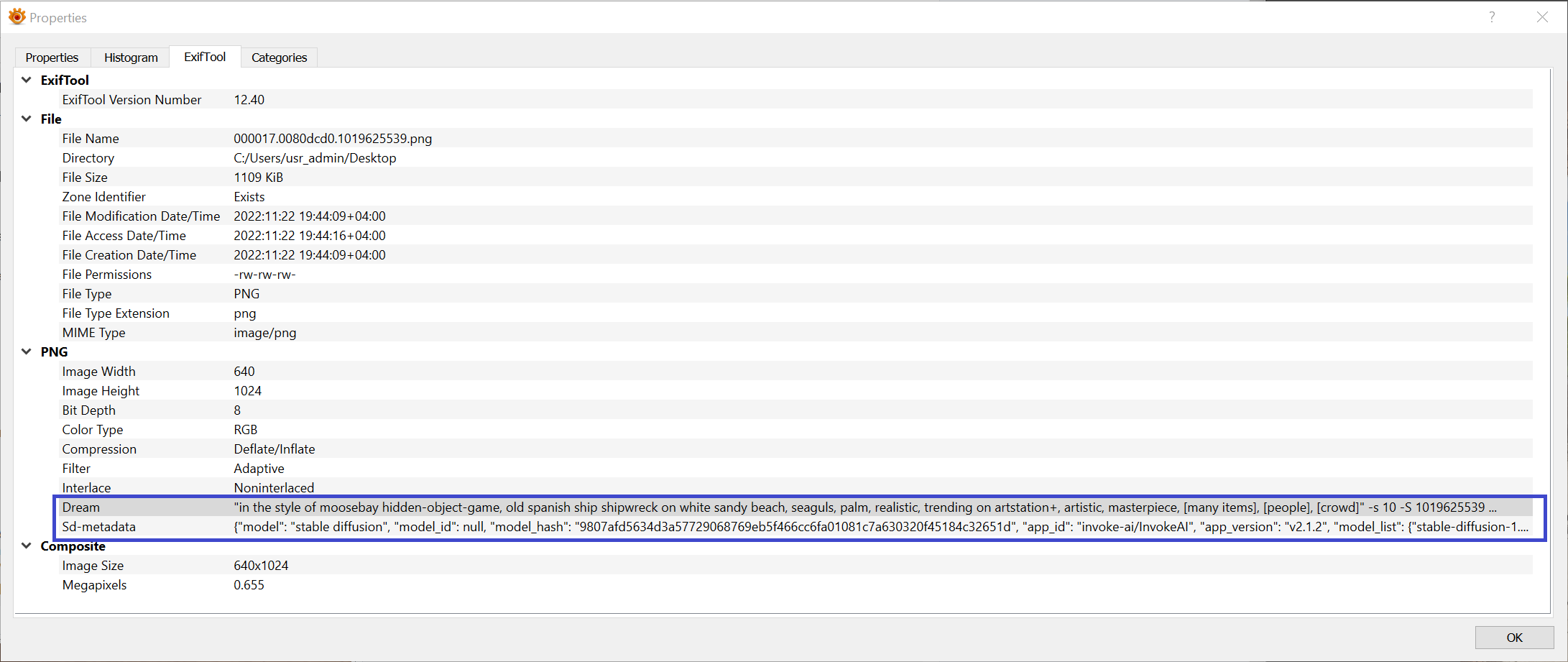The width and height of the screenshot is (1568, 662).
Task: Click the megapixels value 0.655
Action: 249,584
